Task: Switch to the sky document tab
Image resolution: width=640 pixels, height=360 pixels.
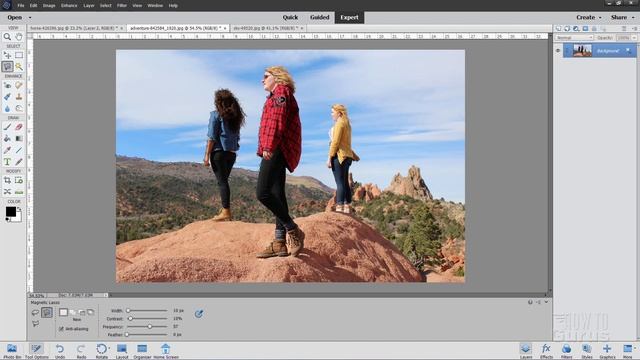Action: pos(265,28)
